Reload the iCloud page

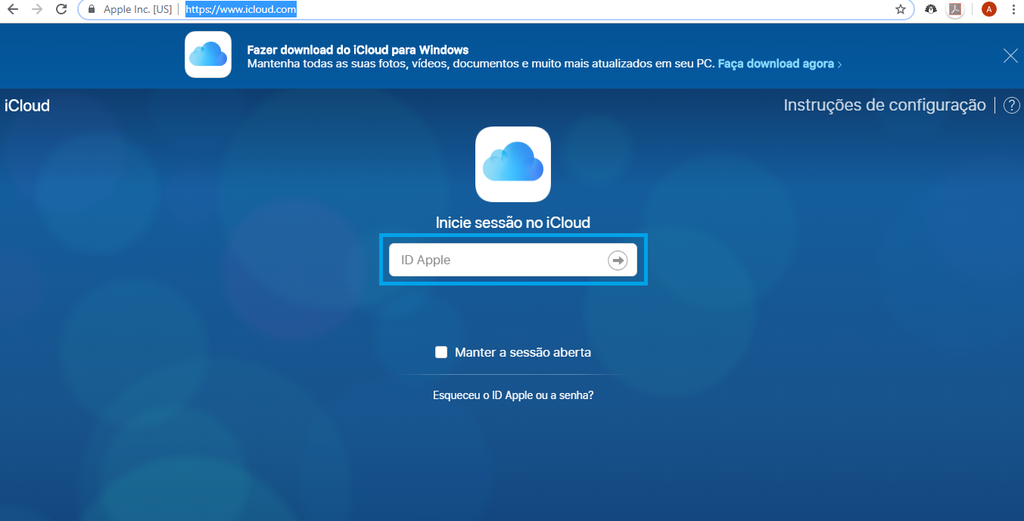61,9
